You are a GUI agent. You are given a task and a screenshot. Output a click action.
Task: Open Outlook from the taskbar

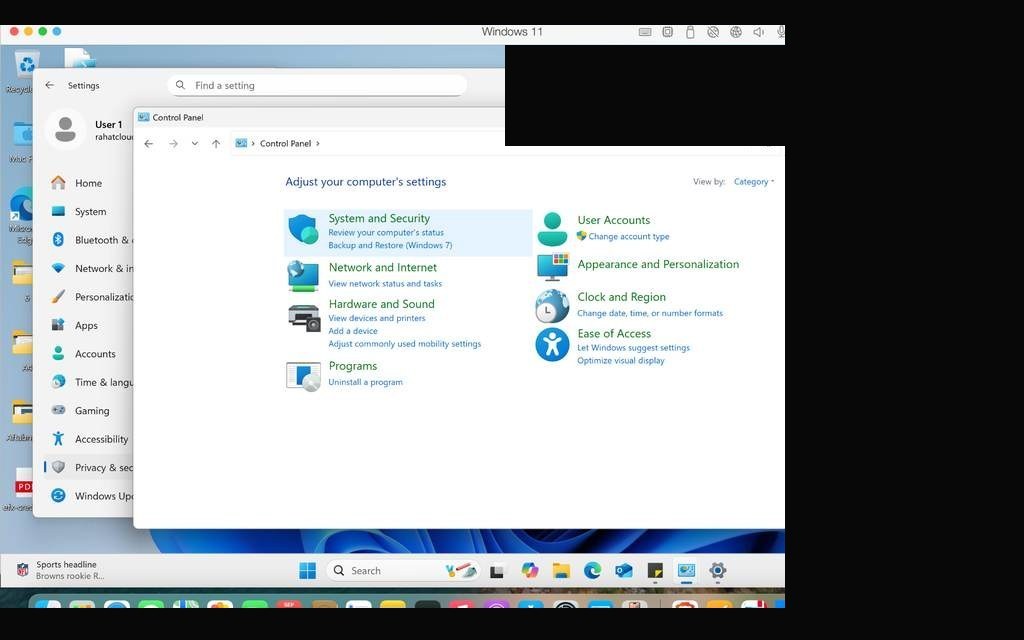click(x=624, y=570)
